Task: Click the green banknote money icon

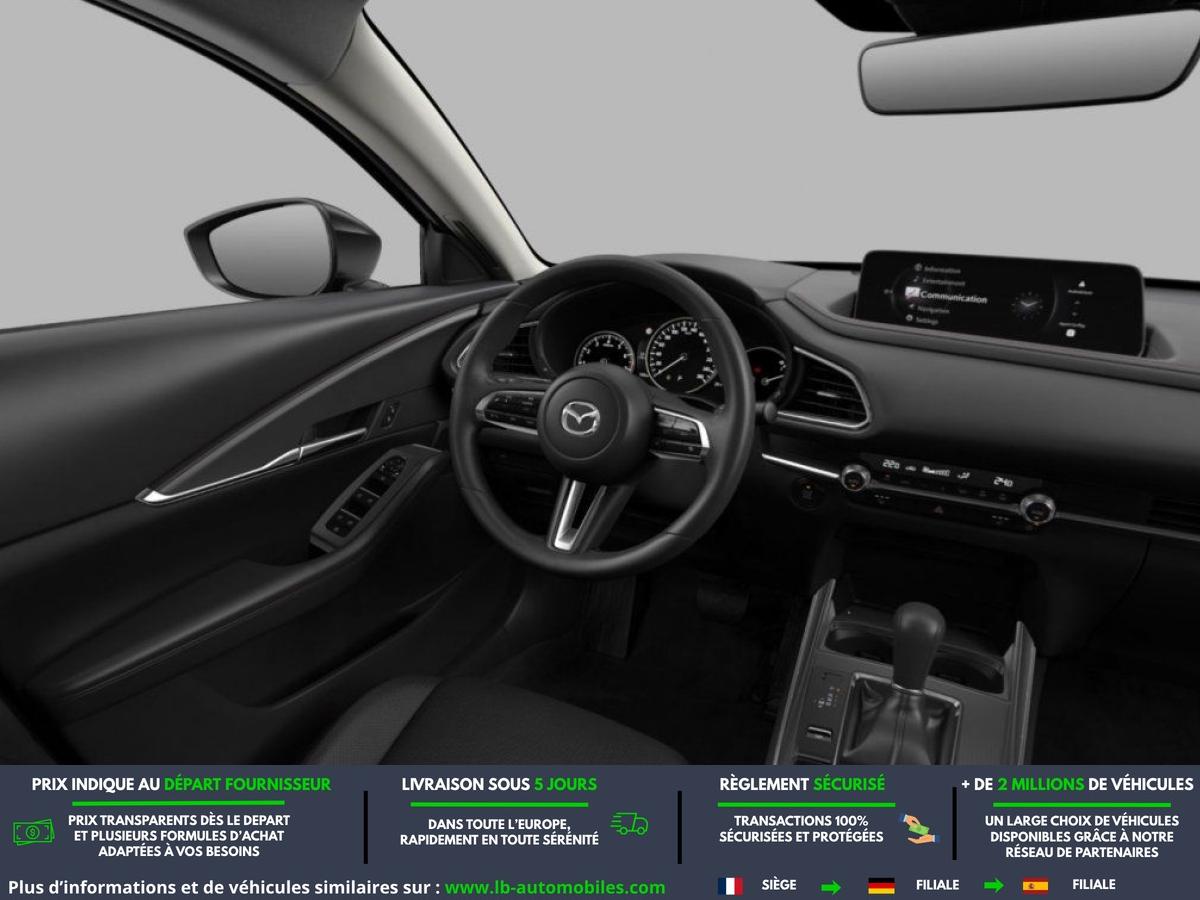Action: [x=34, y=831]
